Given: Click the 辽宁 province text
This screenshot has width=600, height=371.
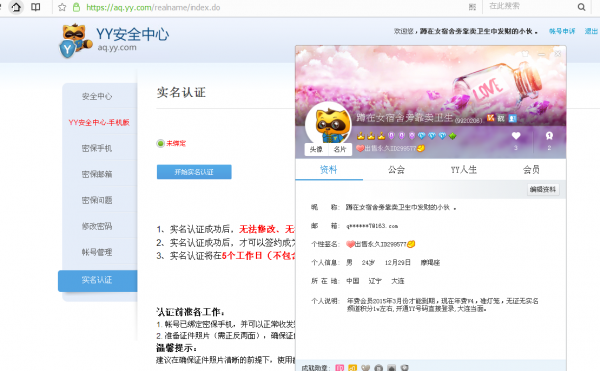Looking at the screenshot, I should (375, 281).
